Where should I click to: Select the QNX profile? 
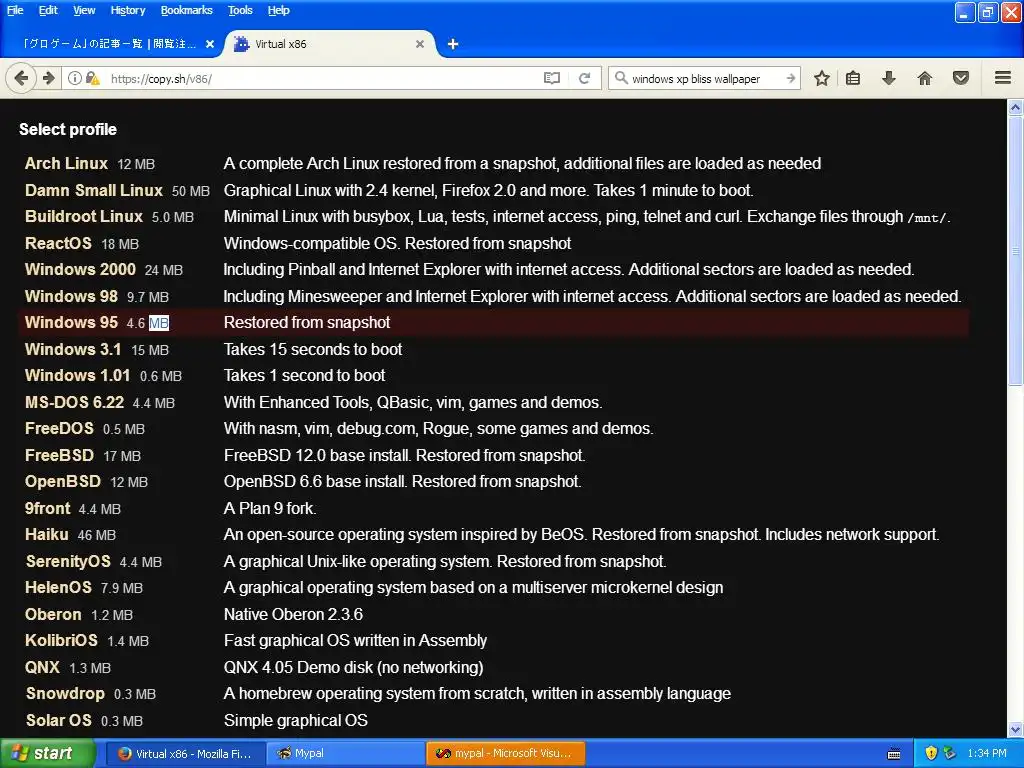point(42,667)
